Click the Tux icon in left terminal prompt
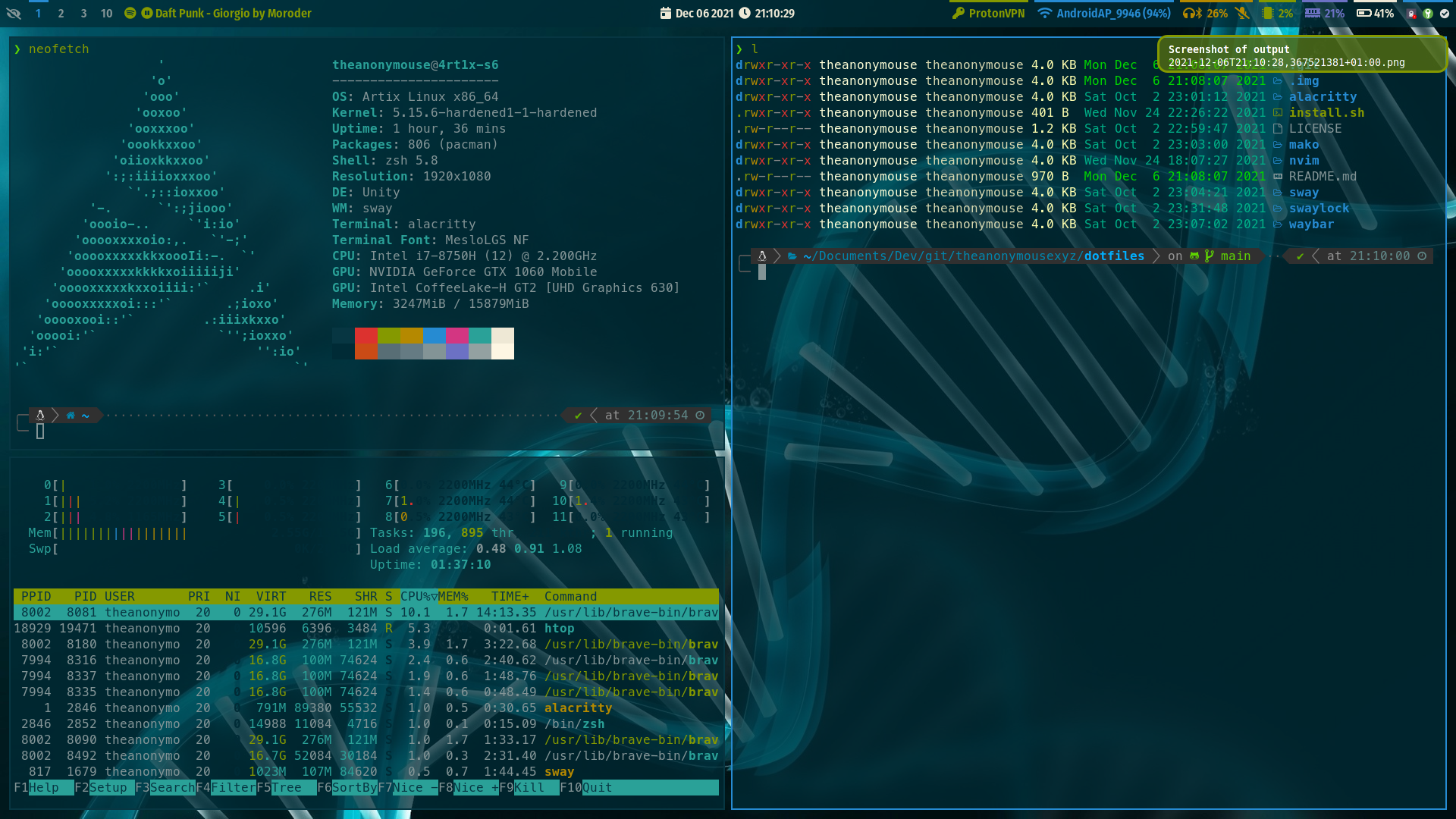 [x=40, y=415]
